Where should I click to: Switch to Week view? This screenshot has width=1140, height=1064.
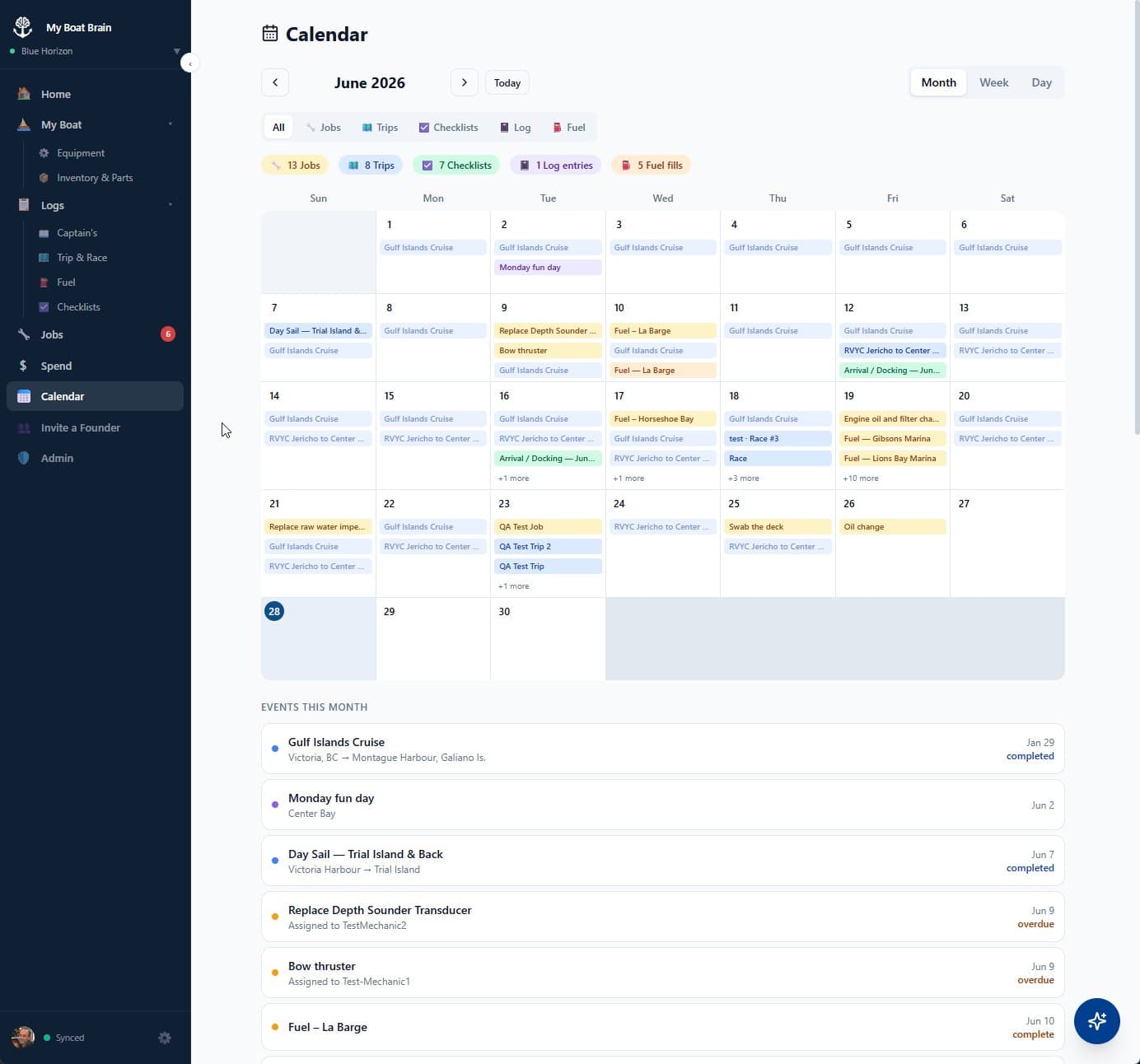click(993, 82)
